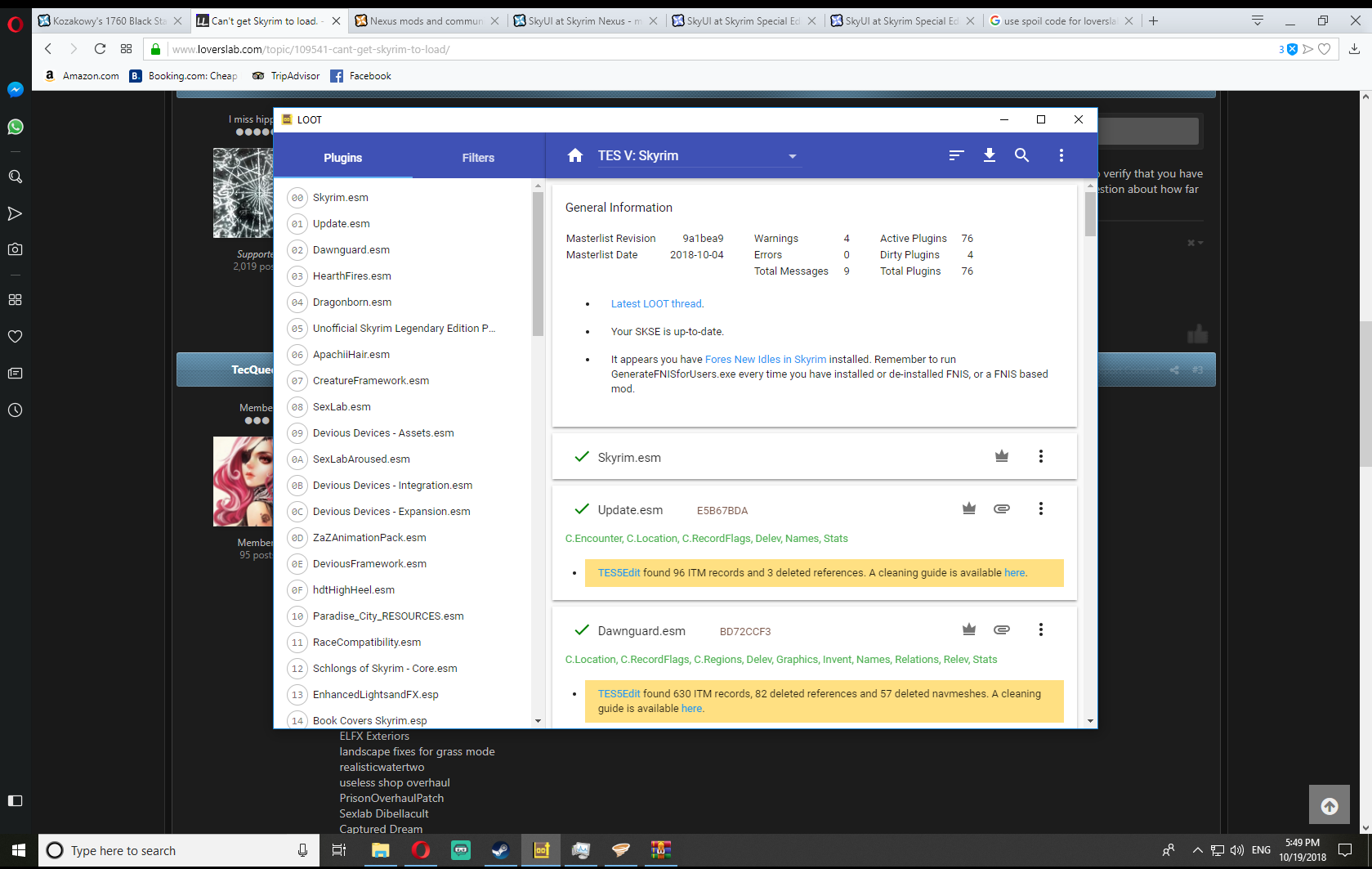1372x869 pixels.
Task: Open Steam from the taskbar
Action: 500,850
